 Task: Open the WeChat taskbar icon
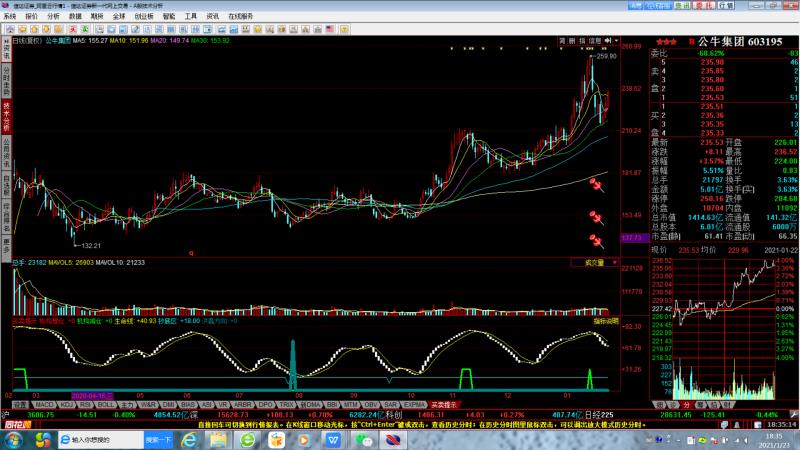coord(363,440)
